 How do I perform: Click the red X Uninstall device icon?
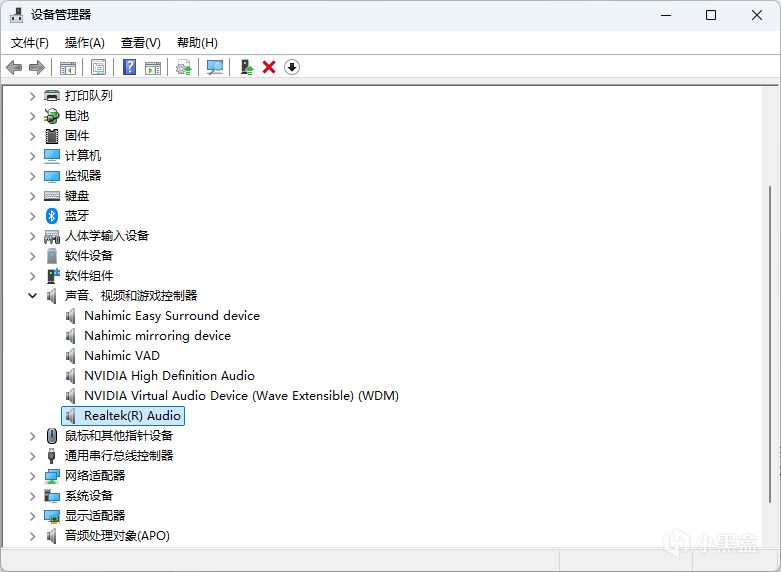click(x=269, y=67)
